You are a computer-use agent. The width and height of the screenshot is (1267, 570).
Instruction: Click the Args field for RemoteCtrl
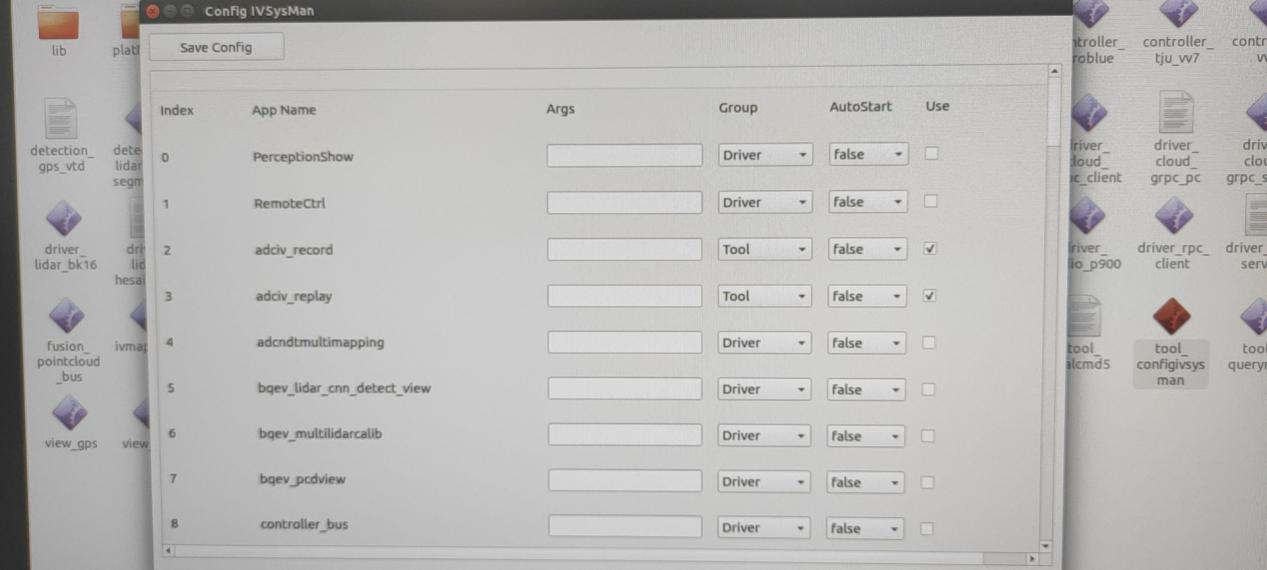point(624,202)
